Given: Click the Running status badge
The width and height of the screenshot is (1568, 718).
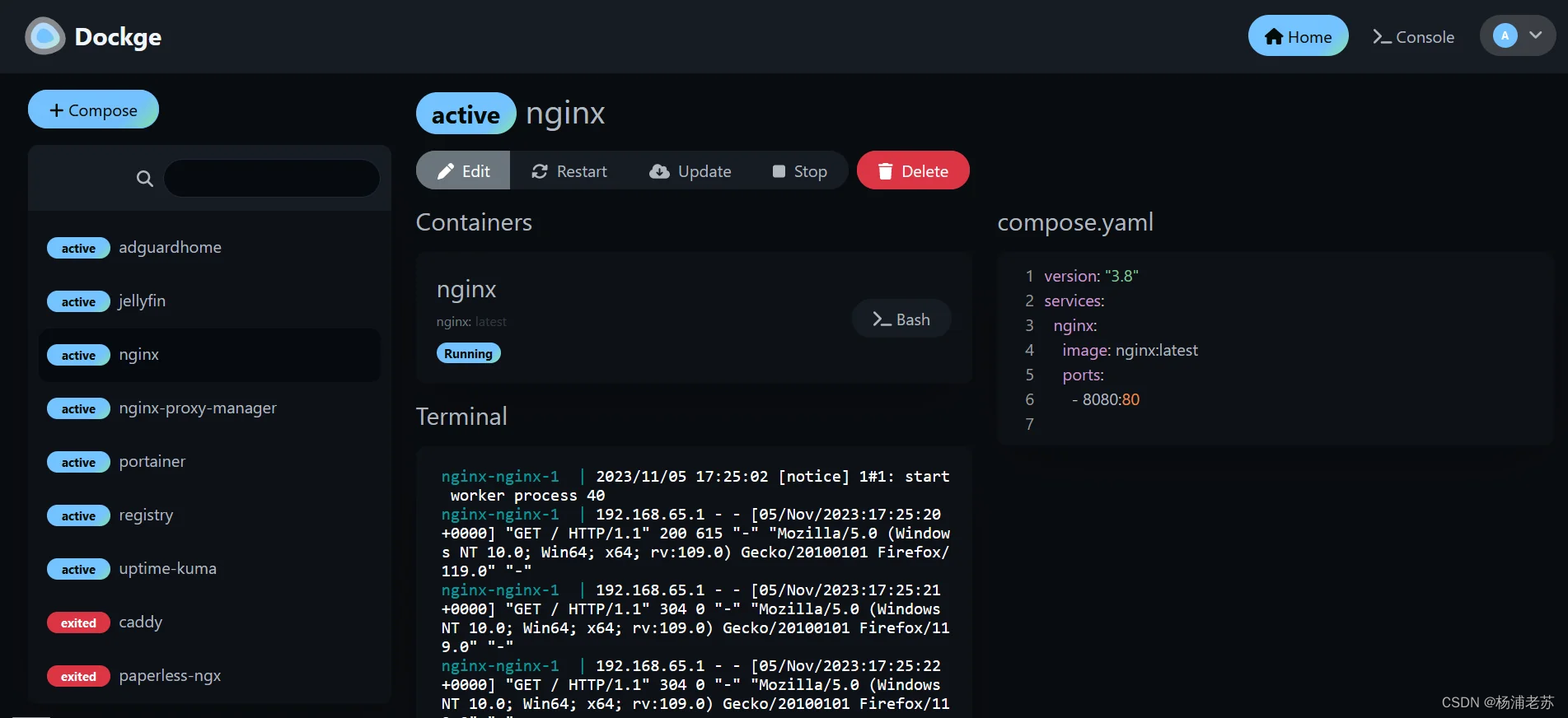Looking at the screenshot, I should [x=468, y=353].
